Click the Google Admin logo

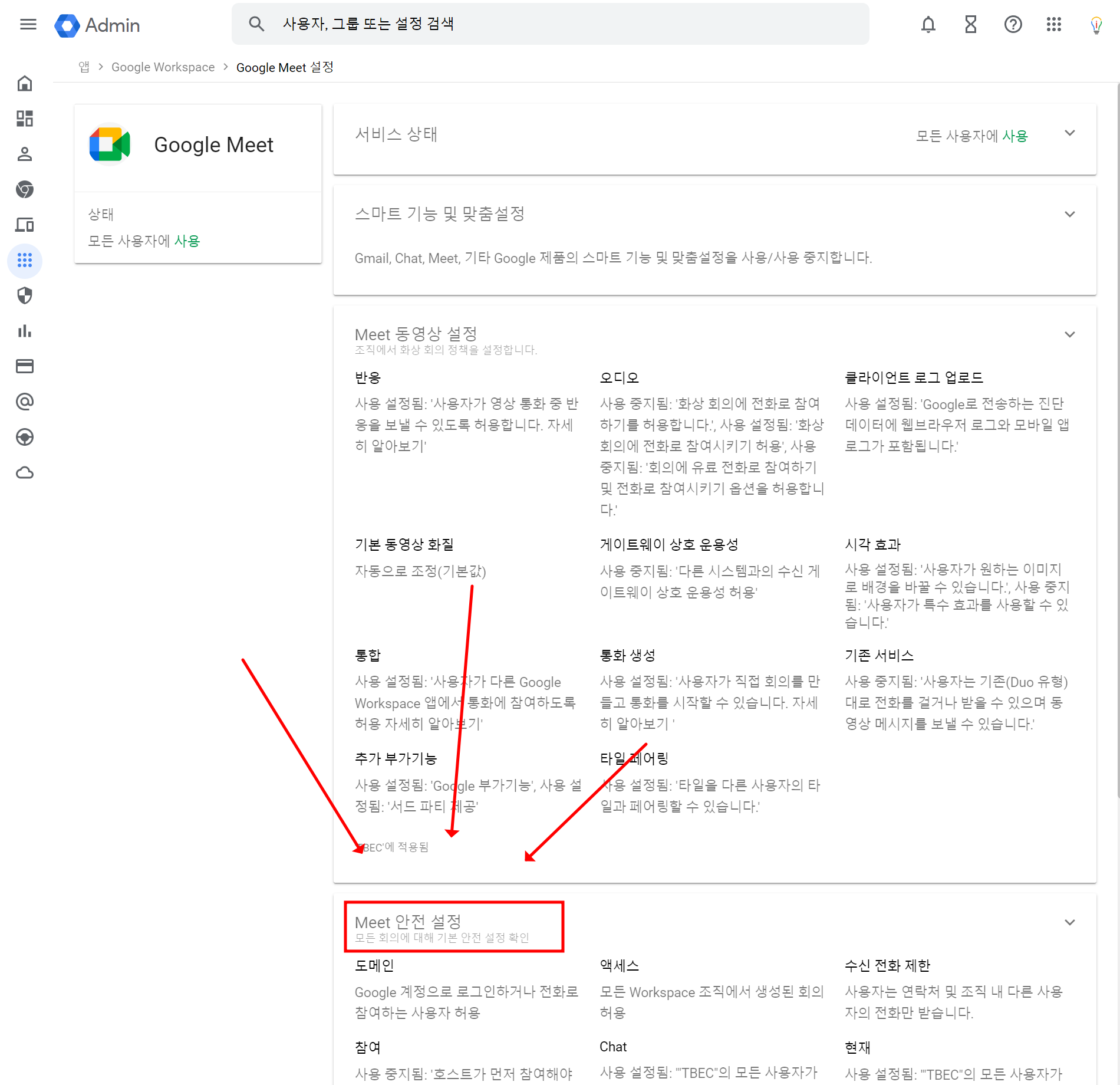(x=97, y=25)
